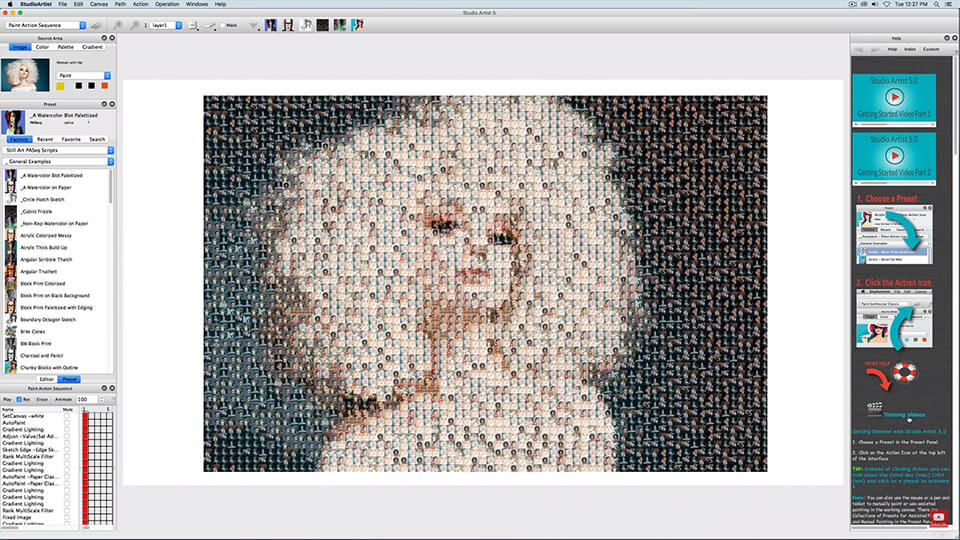Switch to the Favorite tab in the Preset panel

coord(71,139)
